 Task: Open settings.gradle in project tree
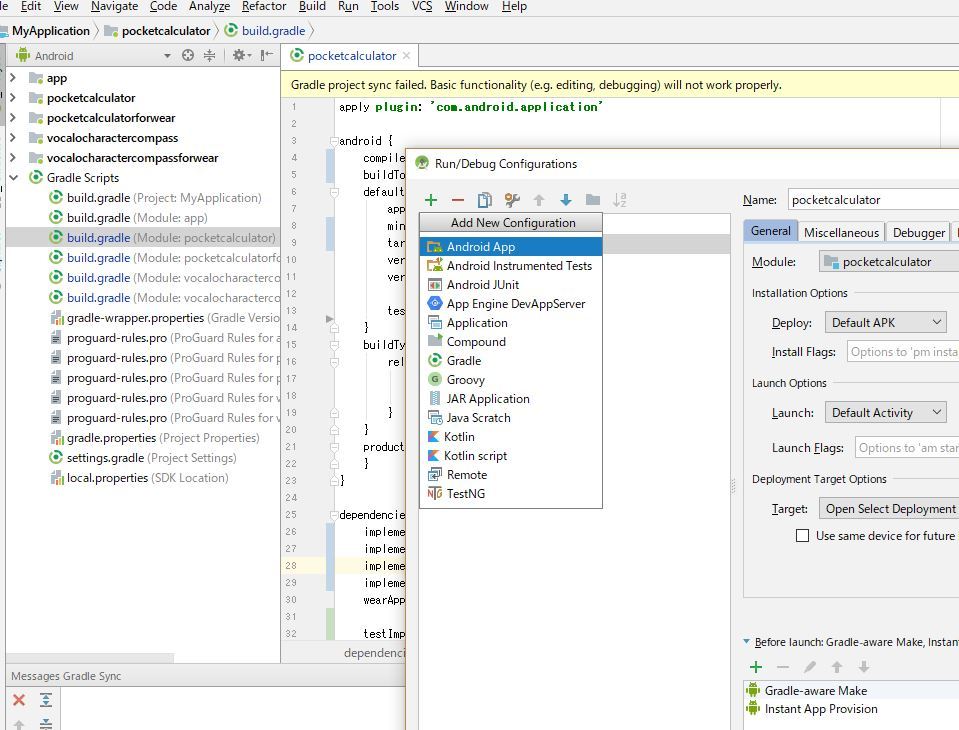105,458
